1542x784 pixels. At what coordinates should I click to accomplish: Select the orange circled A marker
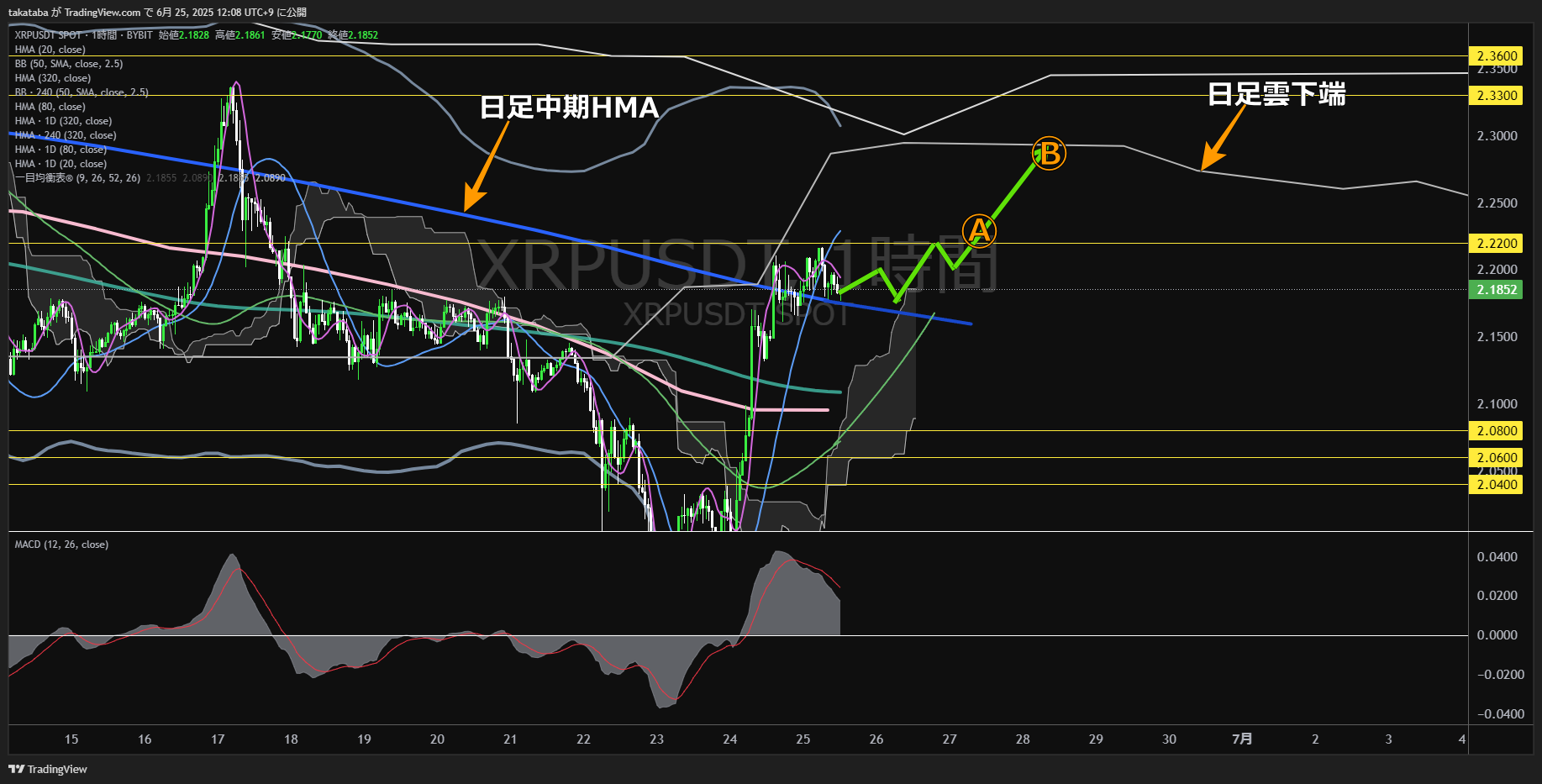coord(979,230)
